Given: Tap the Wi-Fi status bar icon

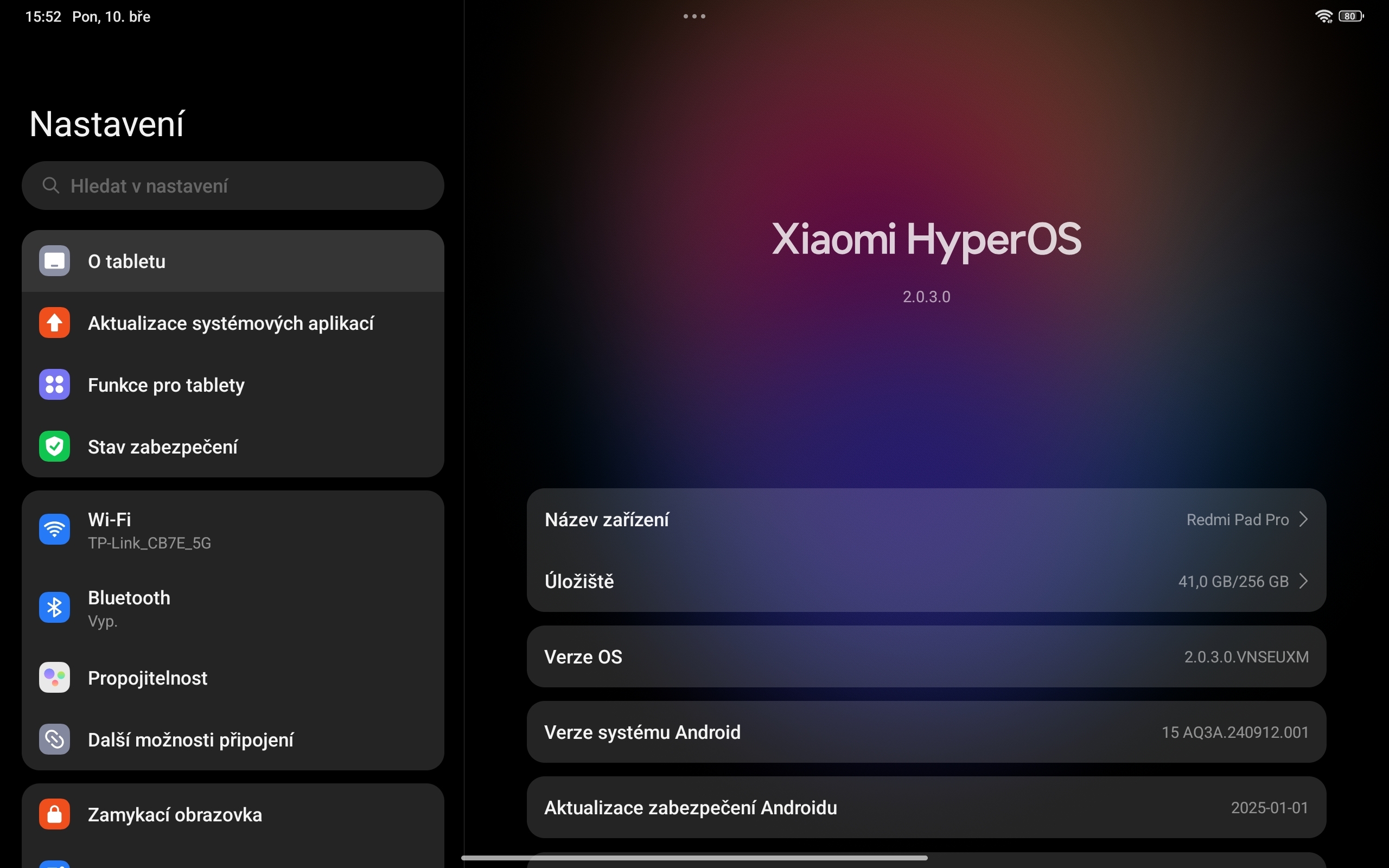Looking at the screenshot, I should pos(1323,17).
